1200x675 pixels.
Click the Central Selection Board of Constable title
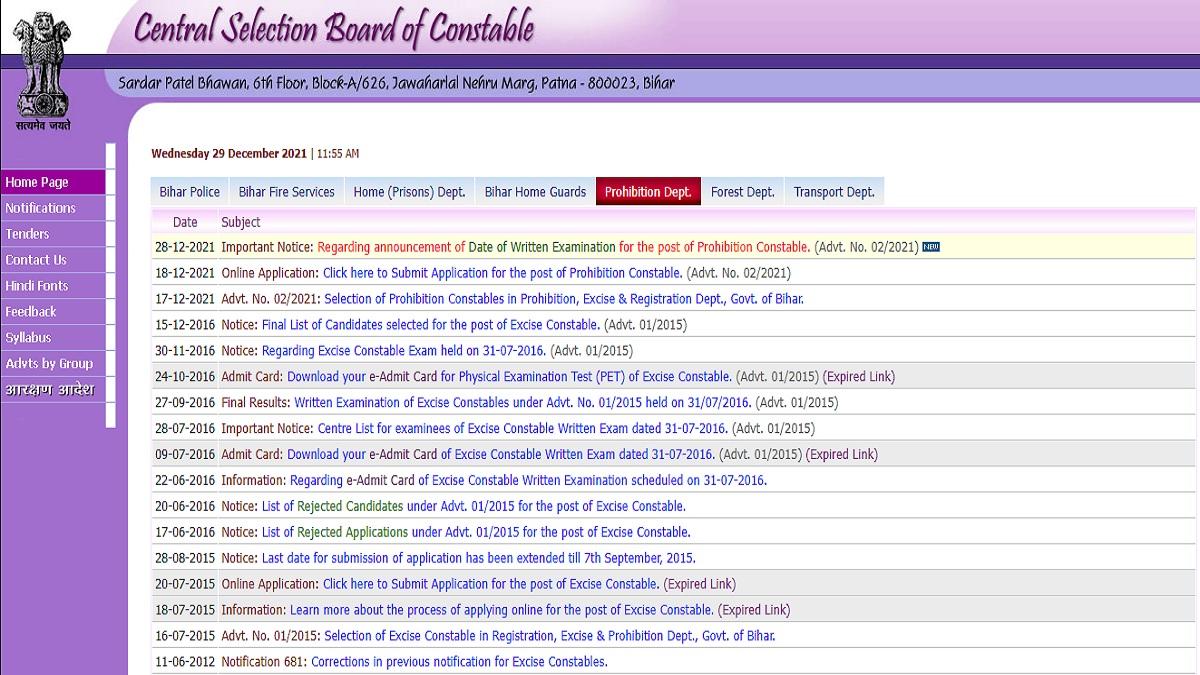tap(333, 30)
